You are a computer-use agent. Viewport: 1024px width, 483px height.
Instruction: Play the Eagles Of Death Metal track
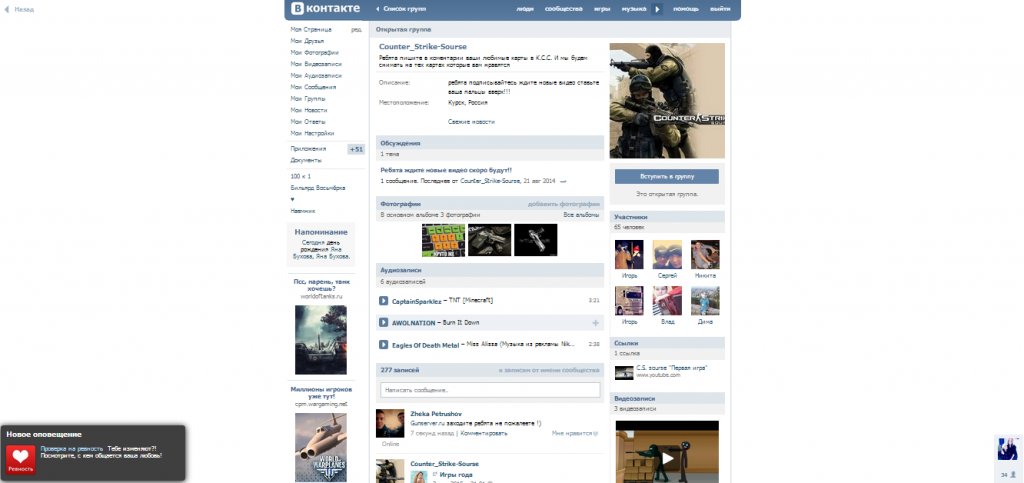384,345
